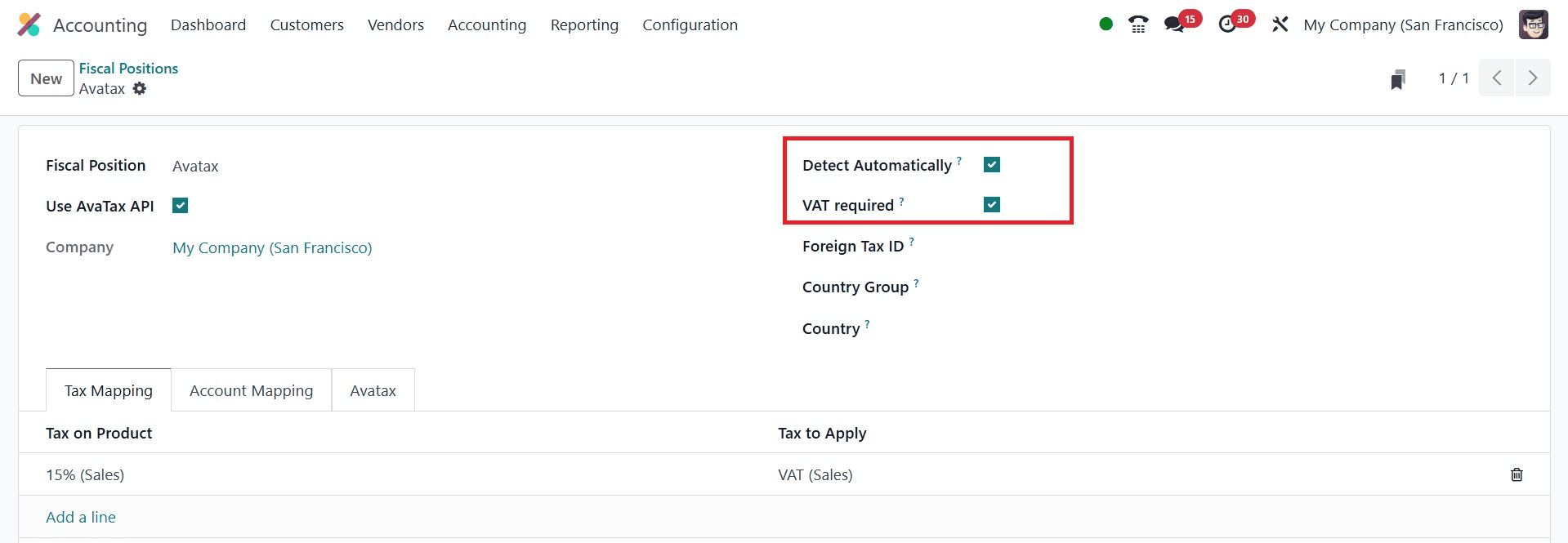Switch to the Account Mapping tab

tap(251, 390)
